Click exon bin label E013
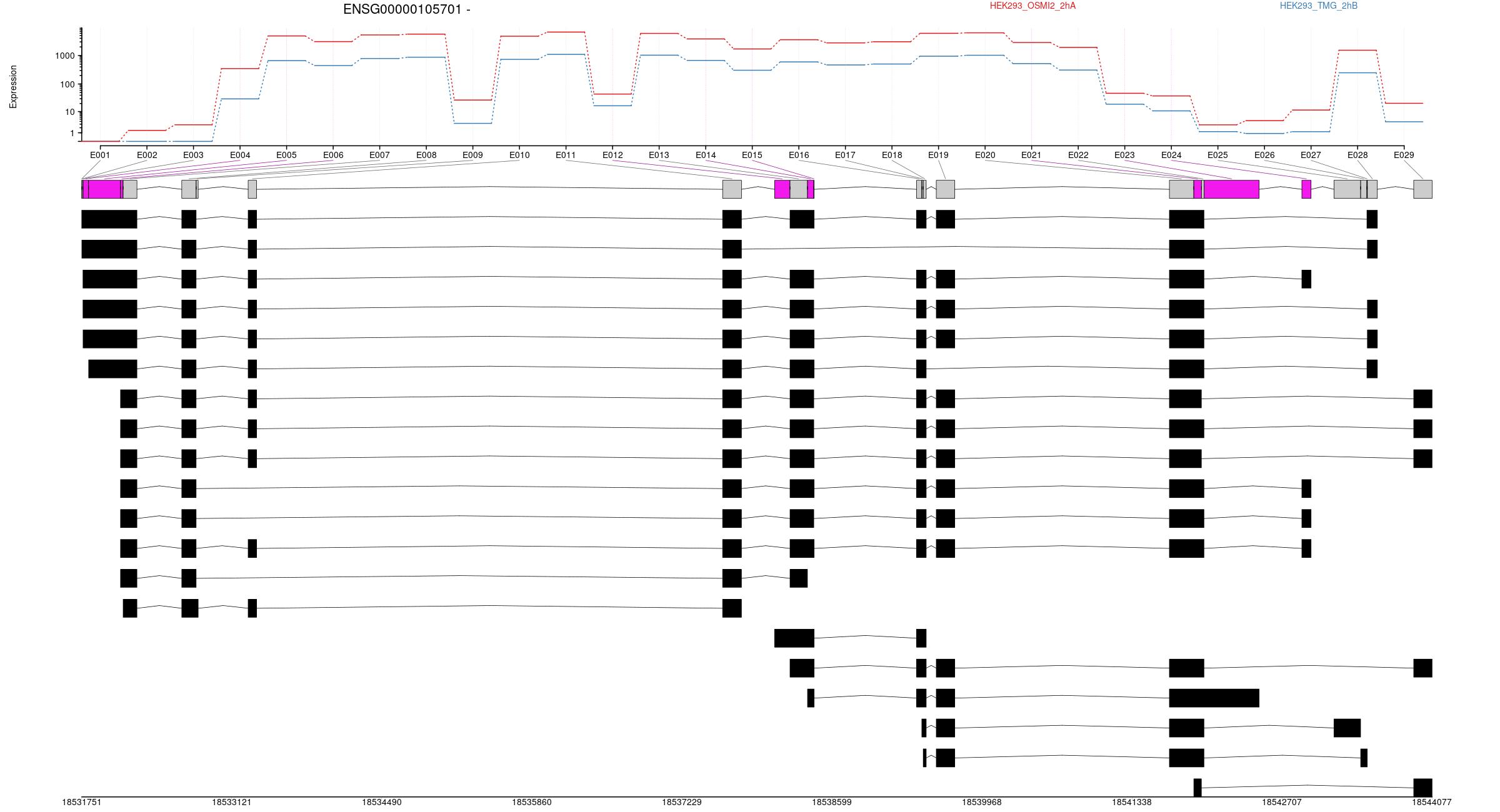This screenshot has width=1500, height=812. click(x=659, y=155)
